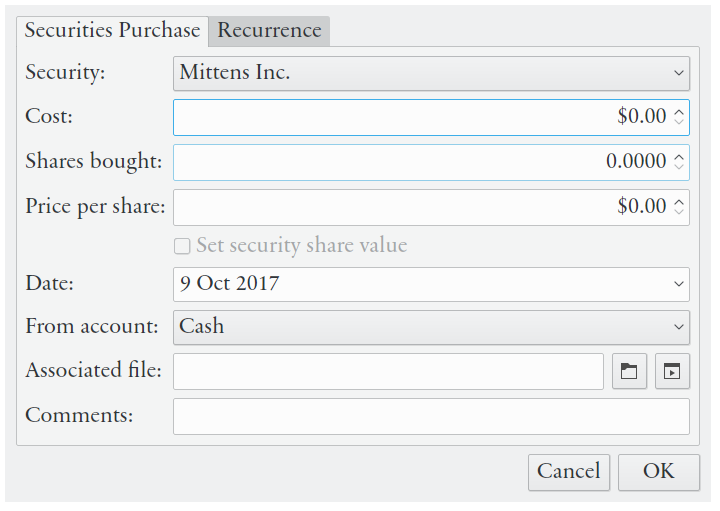Increase the Cost value with up arrow
Viewport: 720px width, 511px height.
click(x=679, y=111)
